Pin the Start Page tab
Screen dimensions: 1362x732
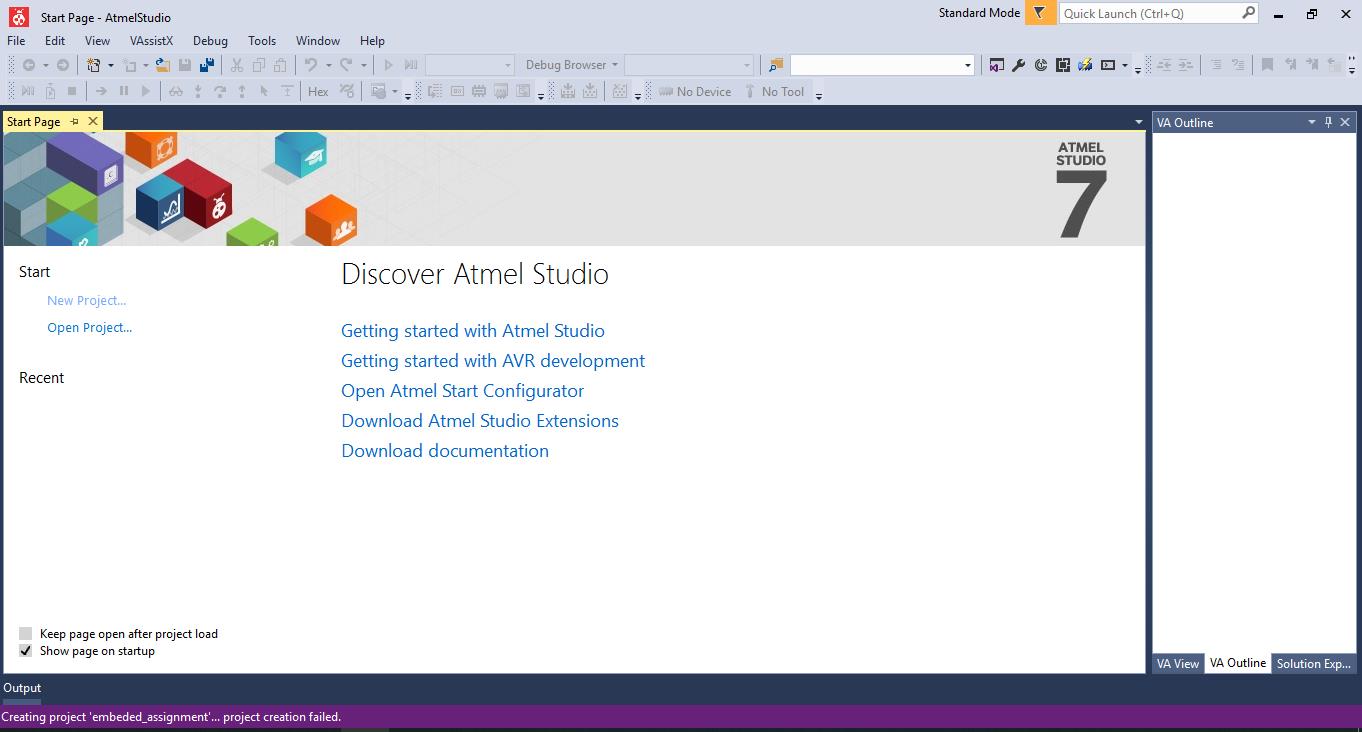coord(74,121)
